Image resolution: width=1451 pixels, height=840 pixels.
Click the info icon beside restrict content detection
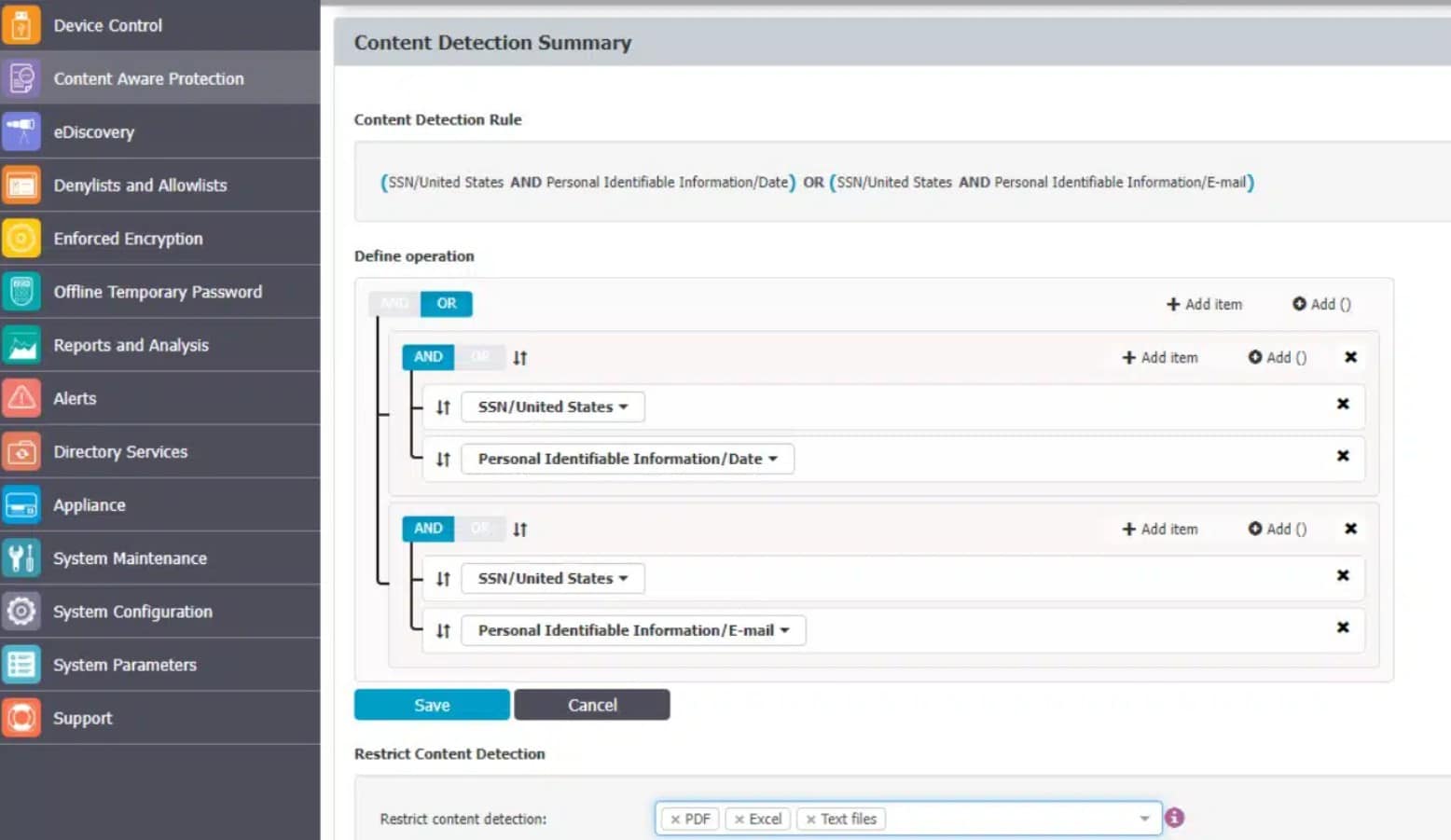pyautogui.click(x=1175, y=818)
